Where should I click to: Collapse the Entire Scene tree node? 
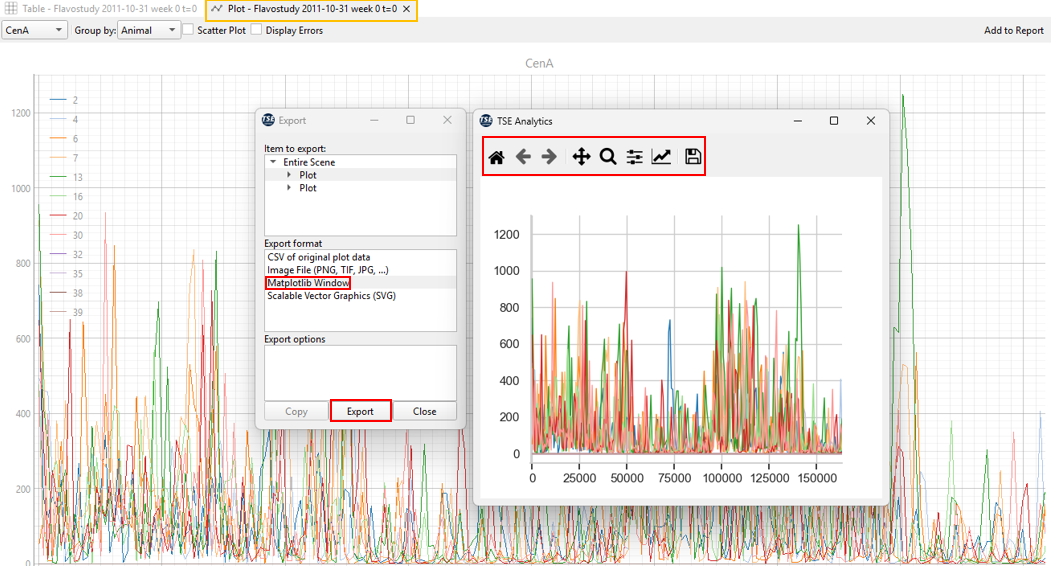point(273,162)
